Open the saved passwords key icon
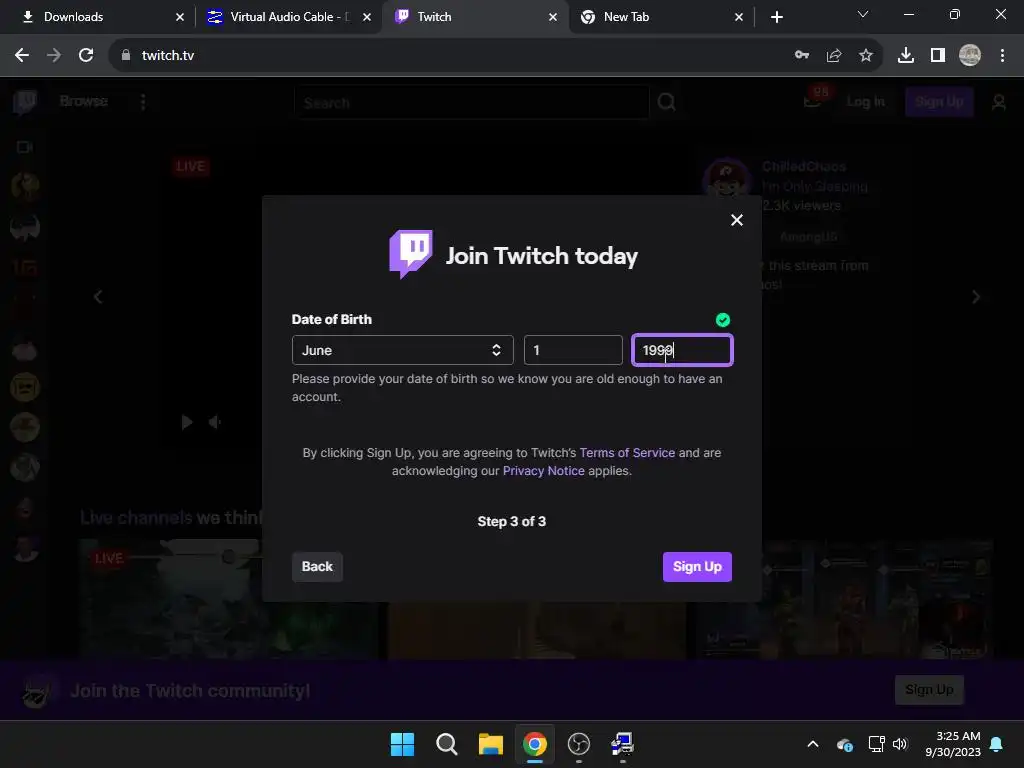Viewport: 1024px width, 768px height. pyautogui.click(x=801, y=56)
